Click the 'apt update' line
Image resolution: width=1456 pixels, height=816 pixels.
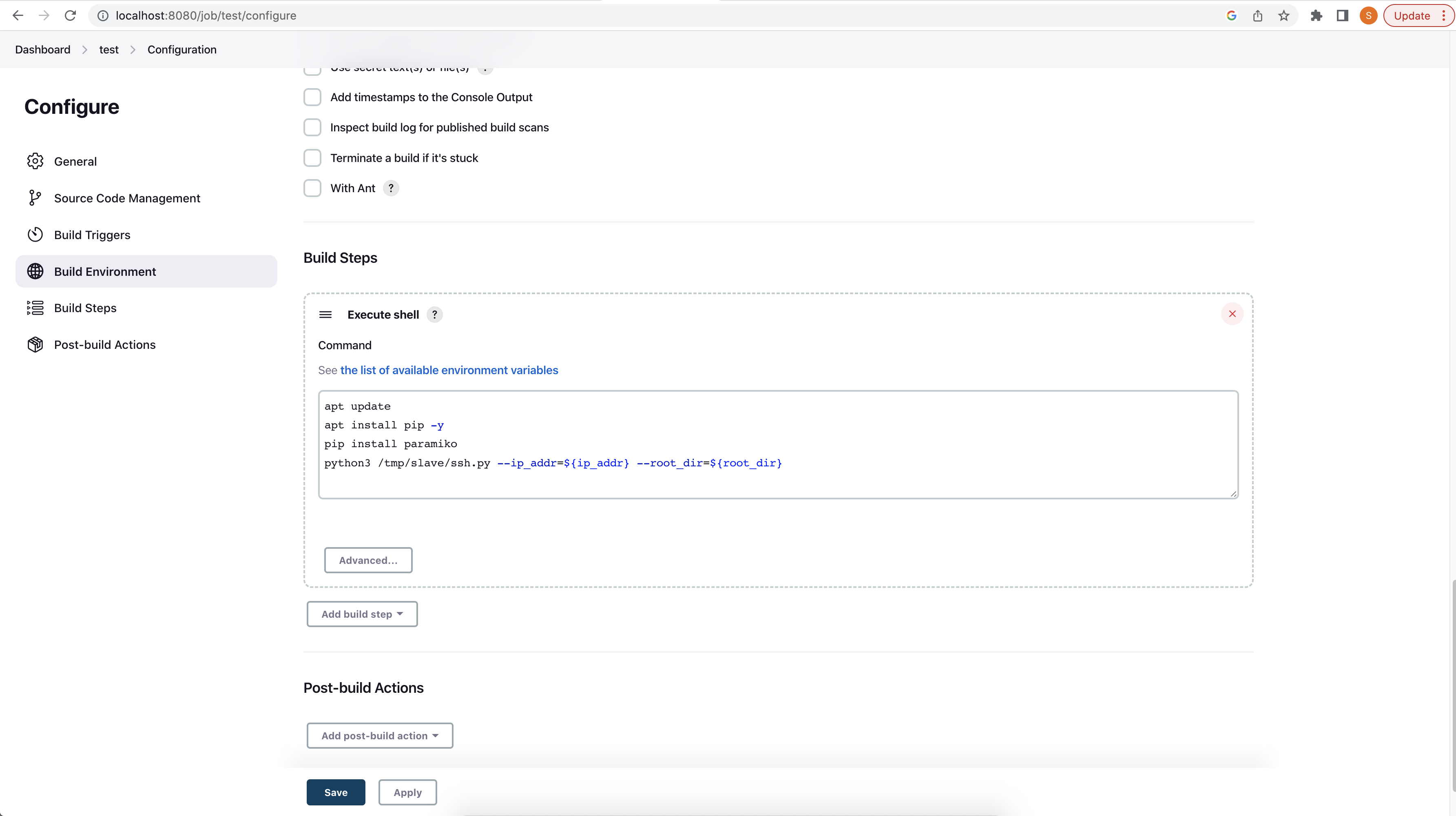tap(357, 406)
